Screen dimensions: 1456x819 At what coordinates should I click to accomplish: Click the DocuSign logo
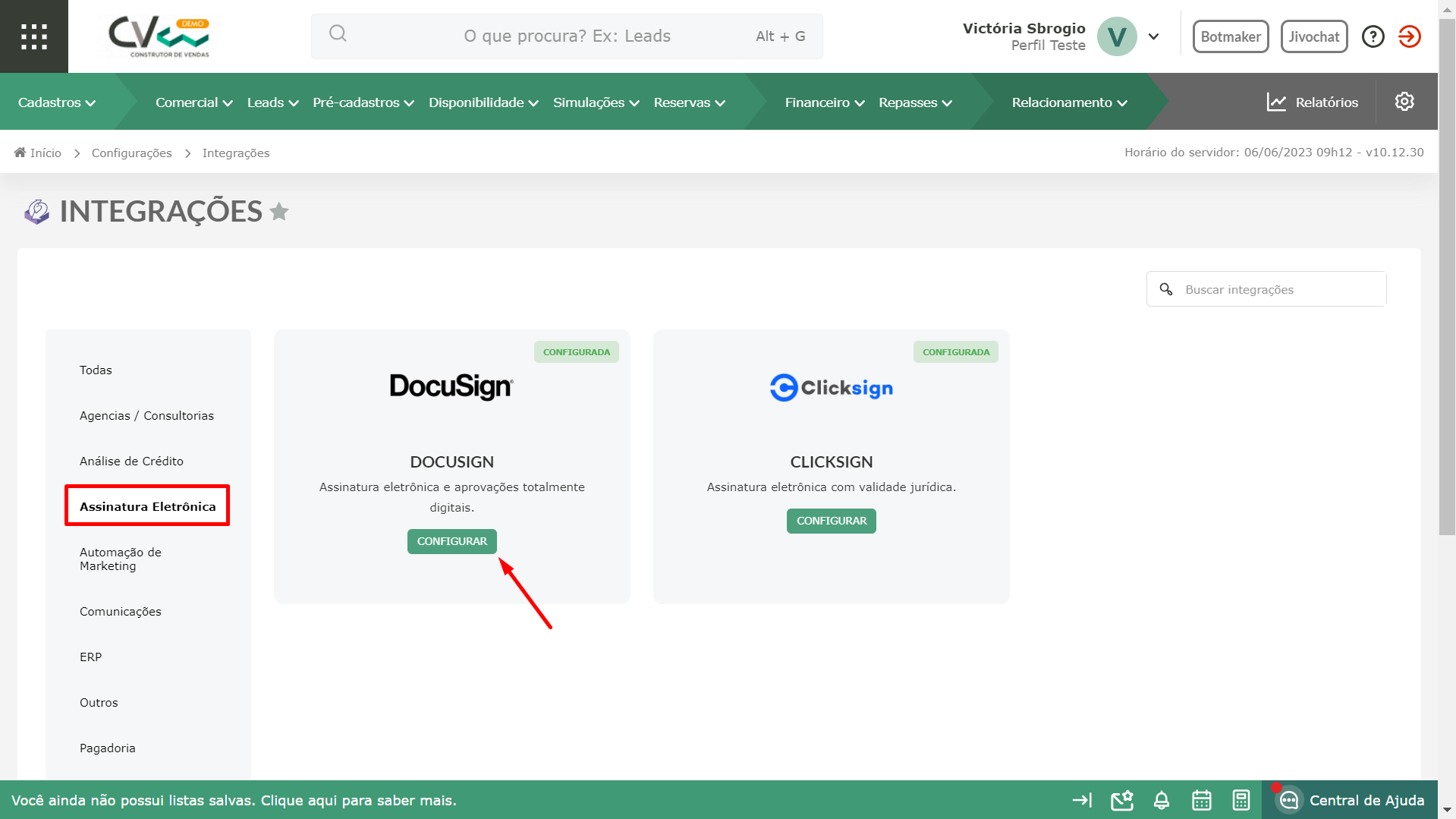[x=451, y=387]
